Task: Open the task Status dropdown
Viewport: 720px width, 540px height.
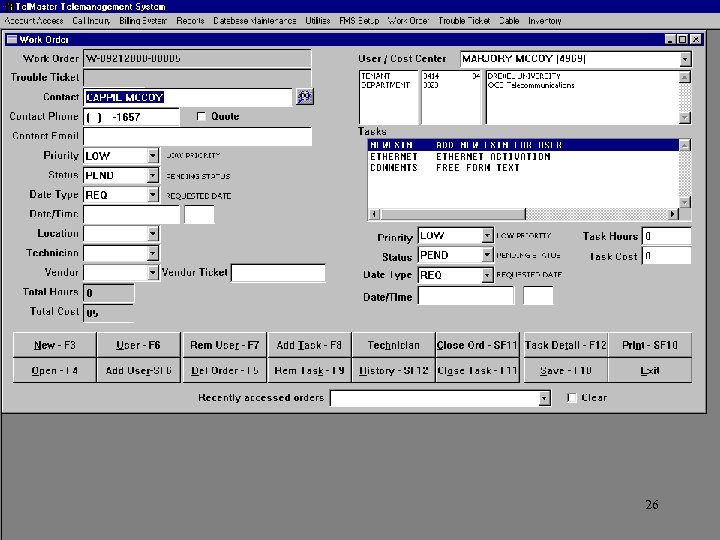Action: pyautogui.click(x=487, y=255)
